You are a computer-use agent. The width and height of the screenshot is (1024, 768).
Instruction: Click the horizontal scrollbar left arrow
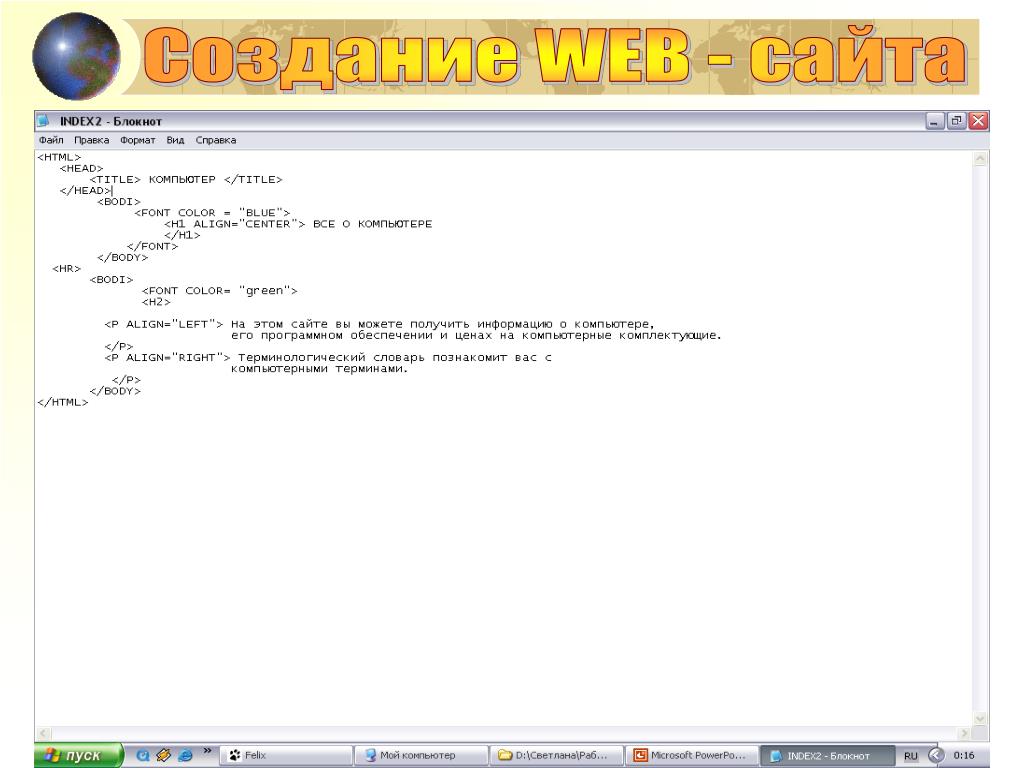pyautogui.click(x=44, y=733)
